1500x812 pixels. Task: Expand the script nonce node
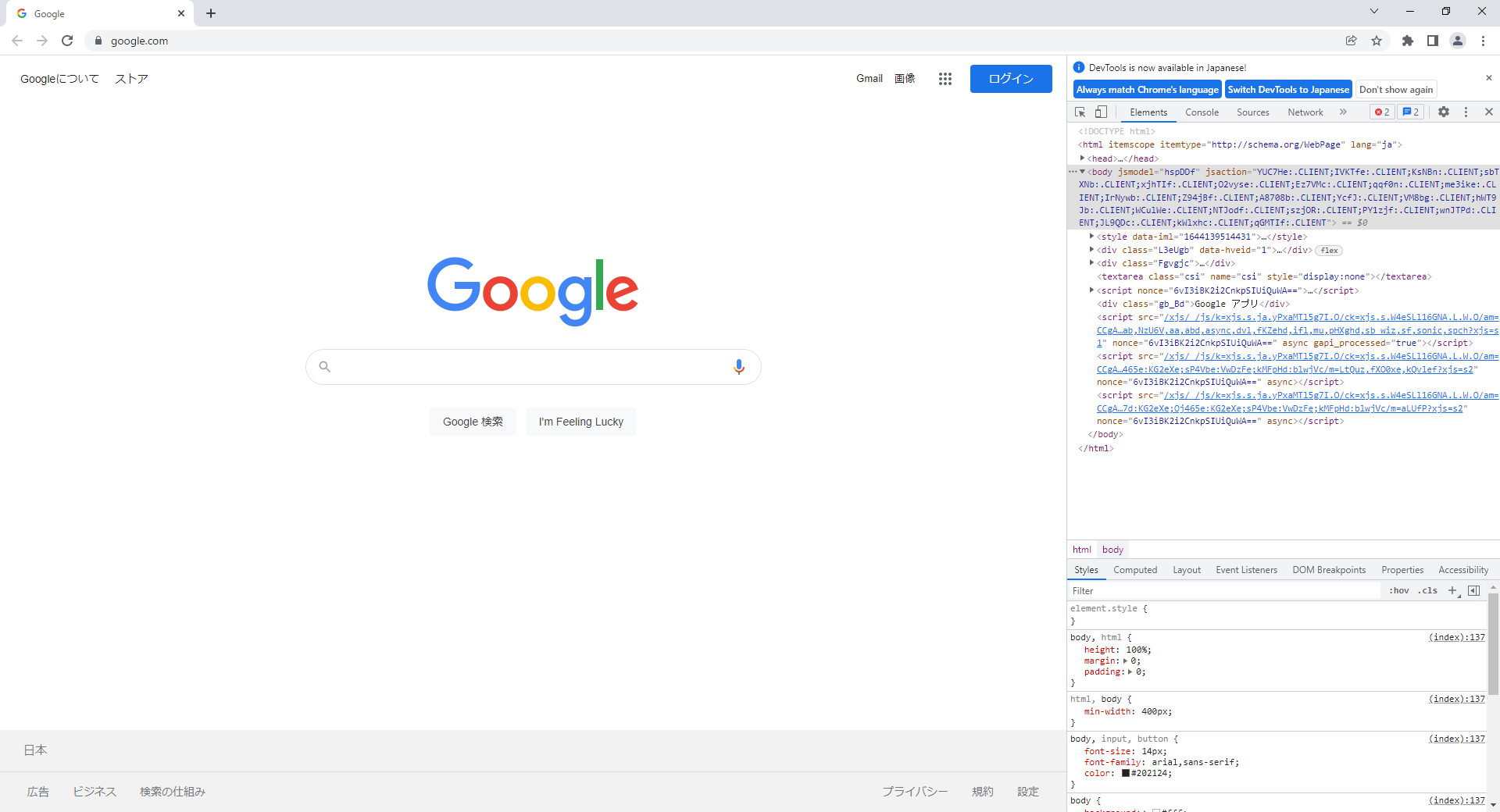click(1091, 290)
